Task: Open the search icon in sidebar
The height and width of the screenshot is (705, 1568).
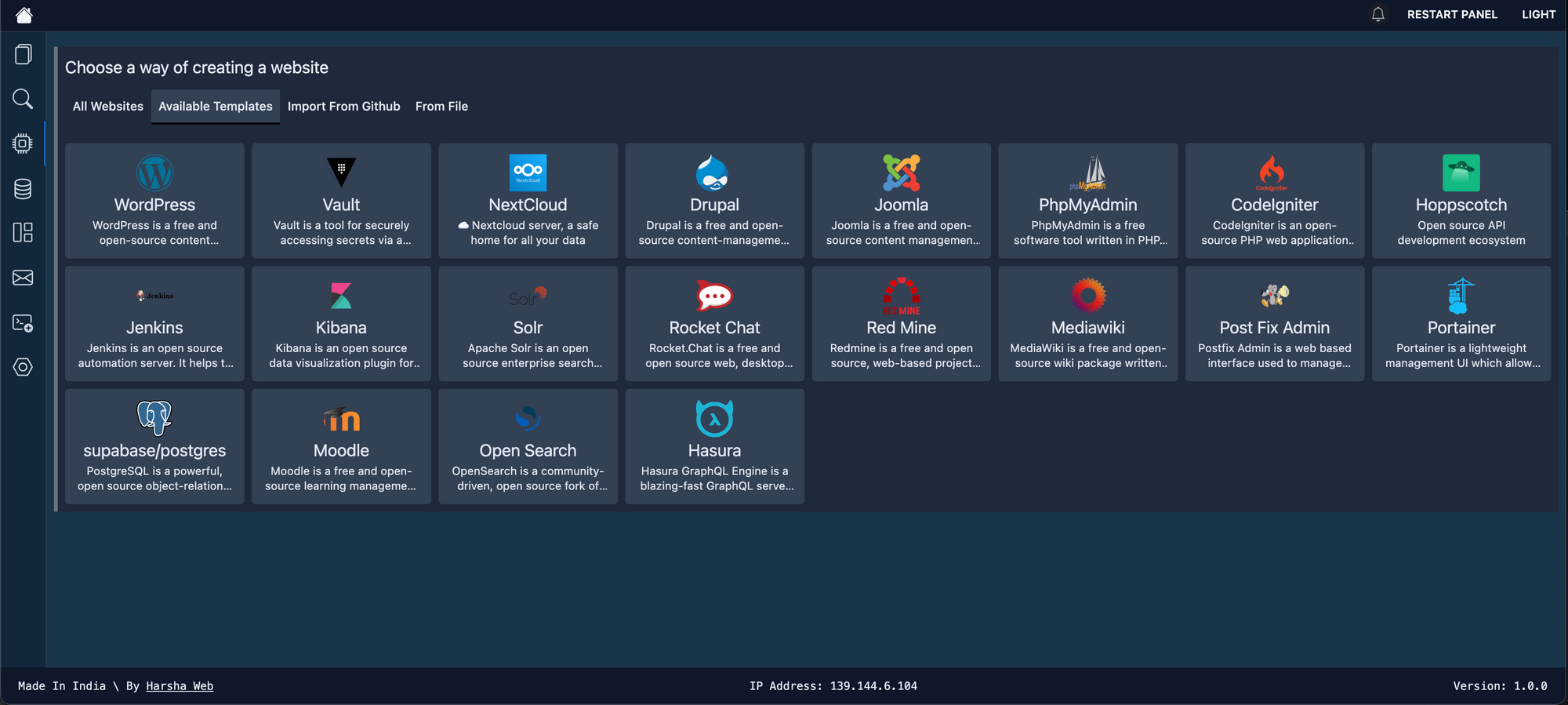Action: click(x=23, y=99)
